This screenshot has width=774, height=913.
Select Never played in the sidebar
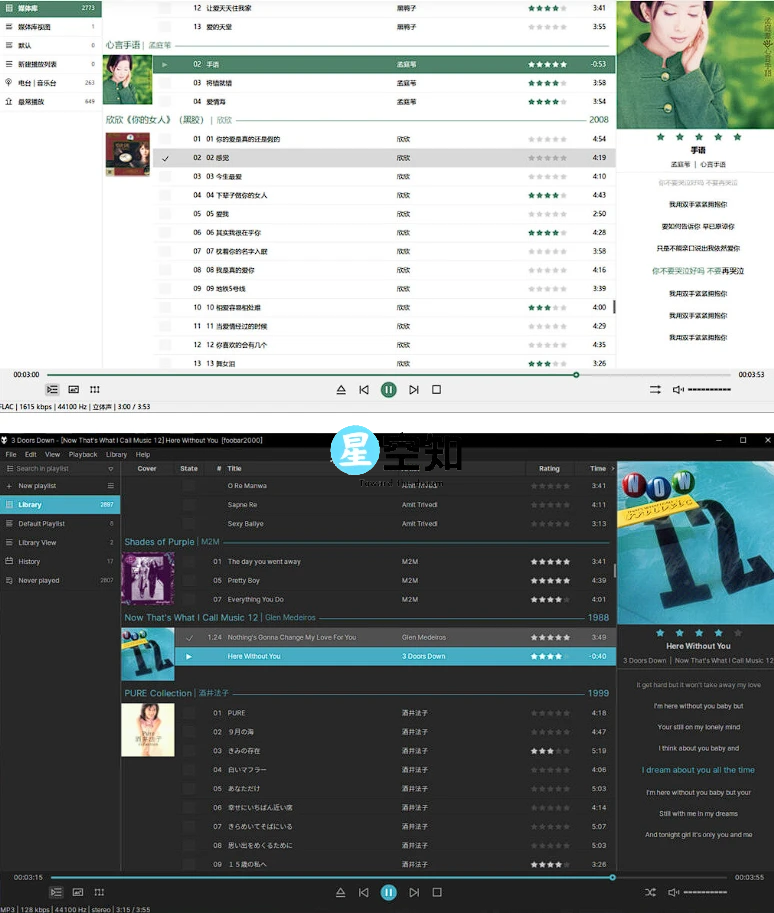coord(60,581)
